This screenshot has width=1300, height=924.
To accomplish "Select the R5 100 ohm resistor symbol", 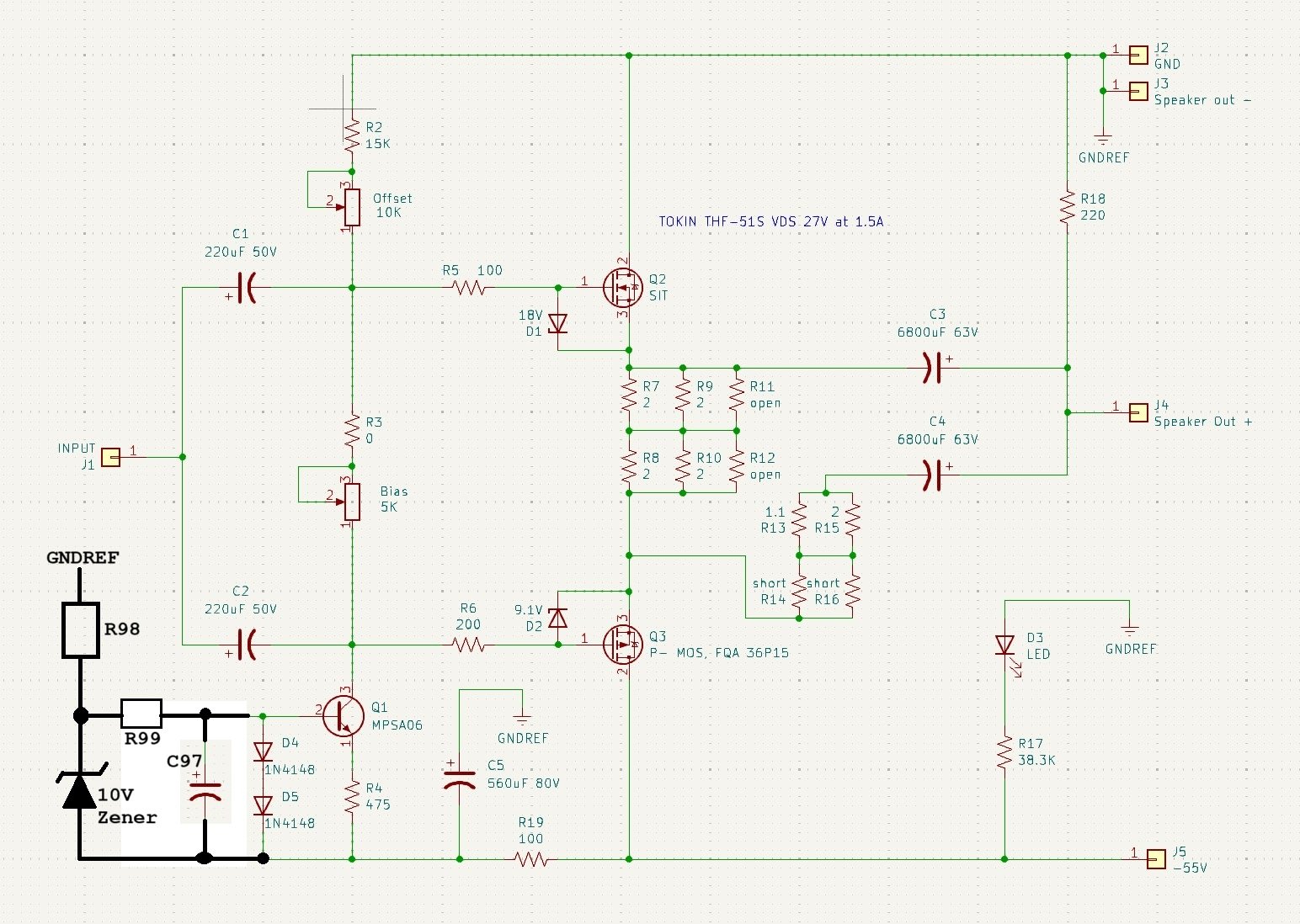I will tap(469, 288).
